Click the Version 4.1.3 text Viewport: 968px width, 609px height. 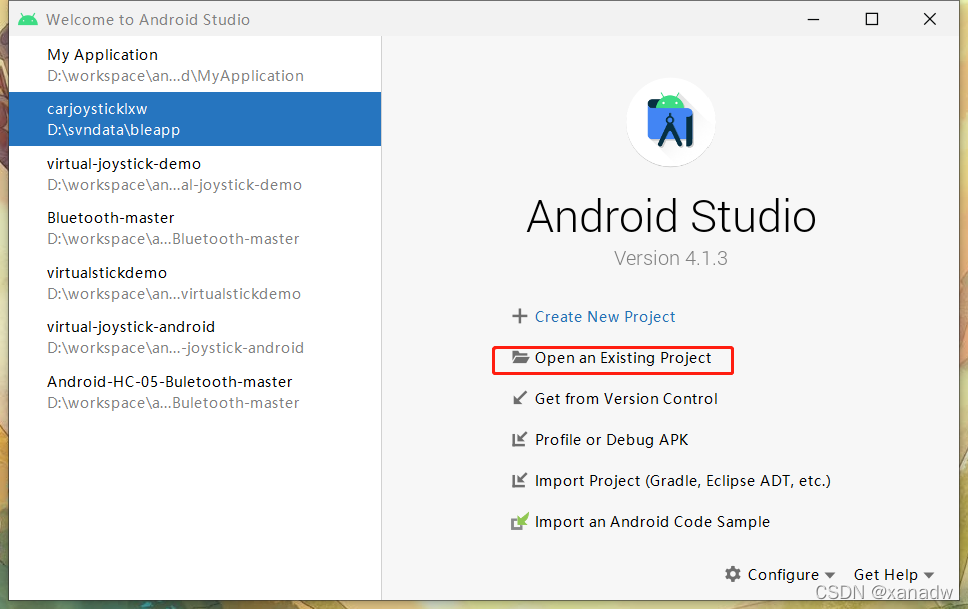point(670,258)
